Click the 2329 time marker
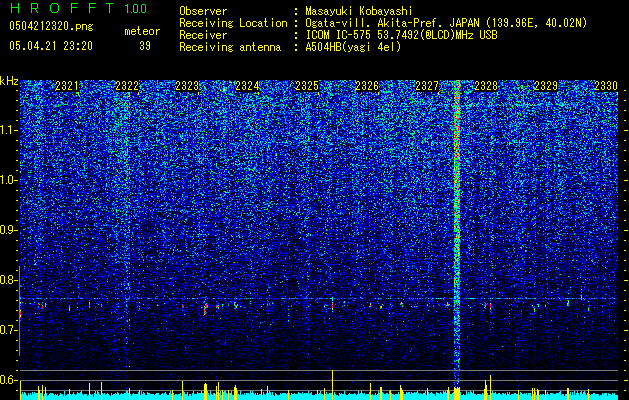The image size is (629, 400). coord(546,86)
